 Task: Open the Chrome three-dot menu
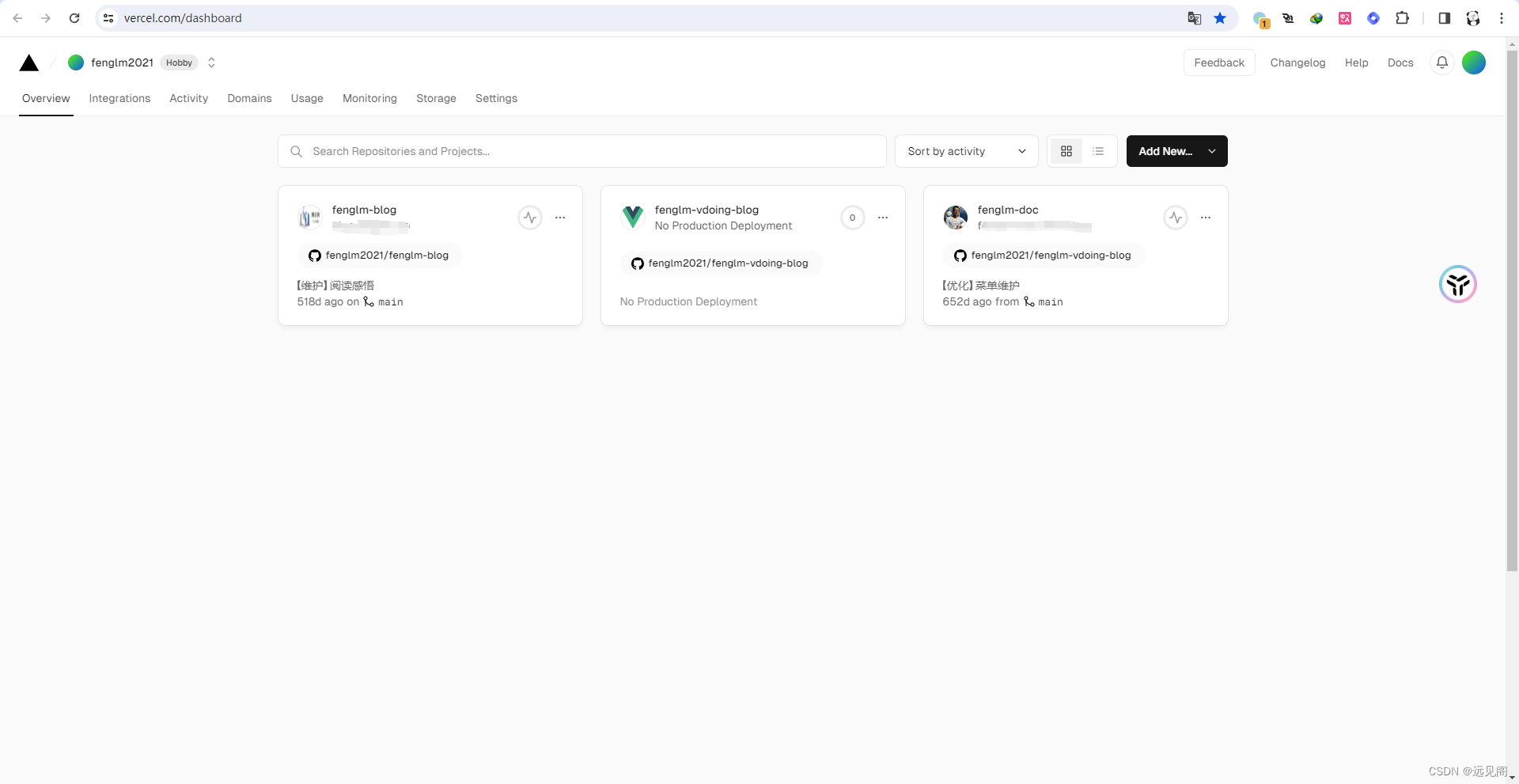tap(1502, 18)
